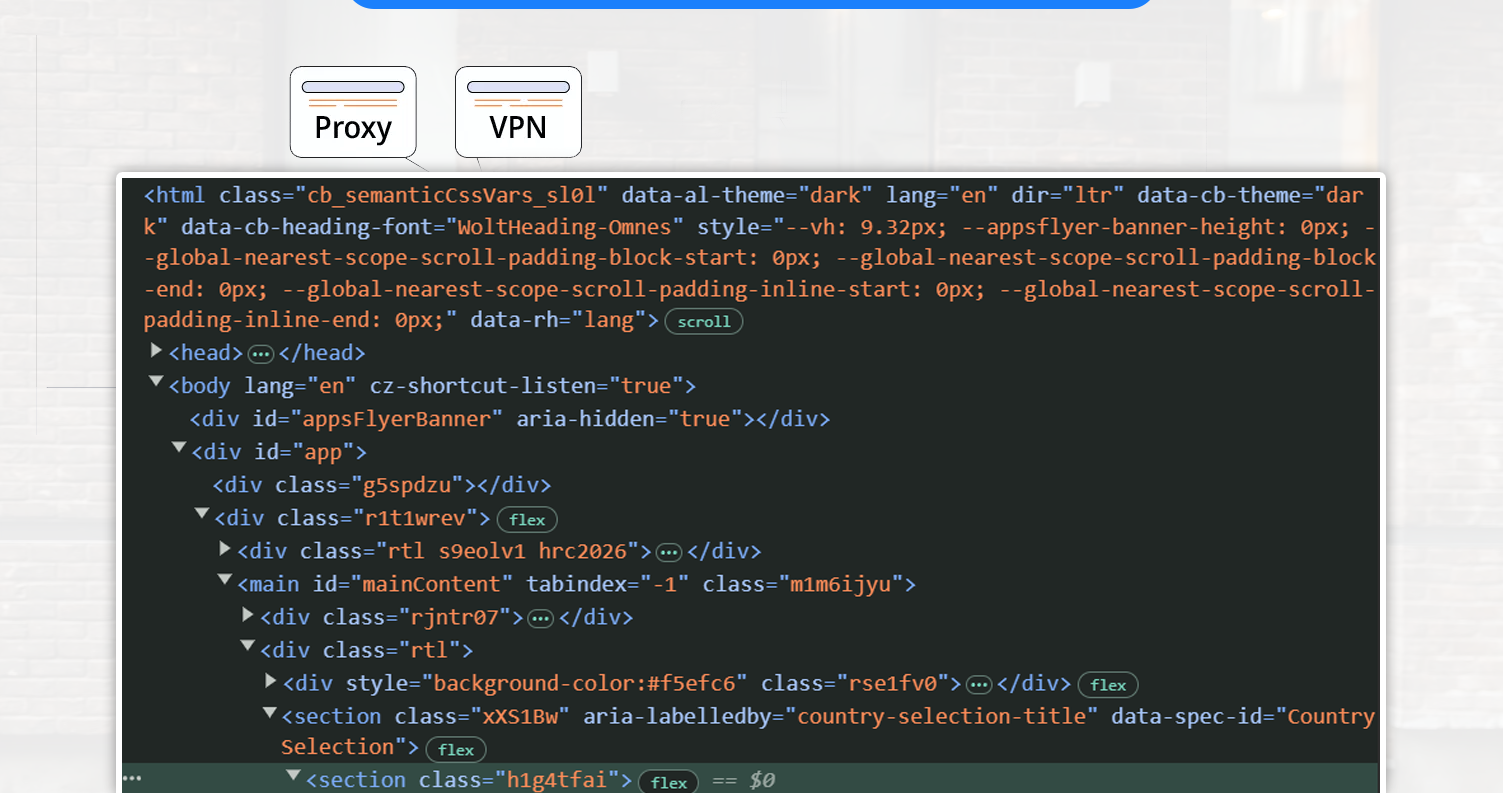Toggle the flex badge next to the rse1fv0 div
This screenshot has width=1503, height=793.
click(1108, 685)
